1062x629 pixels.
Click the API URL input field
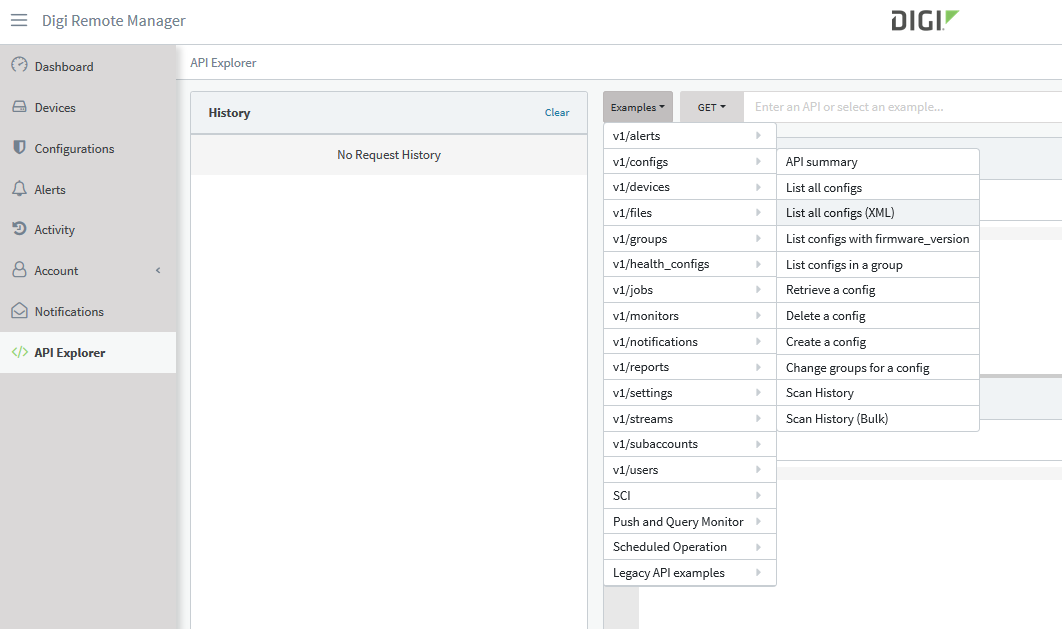point(903,107)
